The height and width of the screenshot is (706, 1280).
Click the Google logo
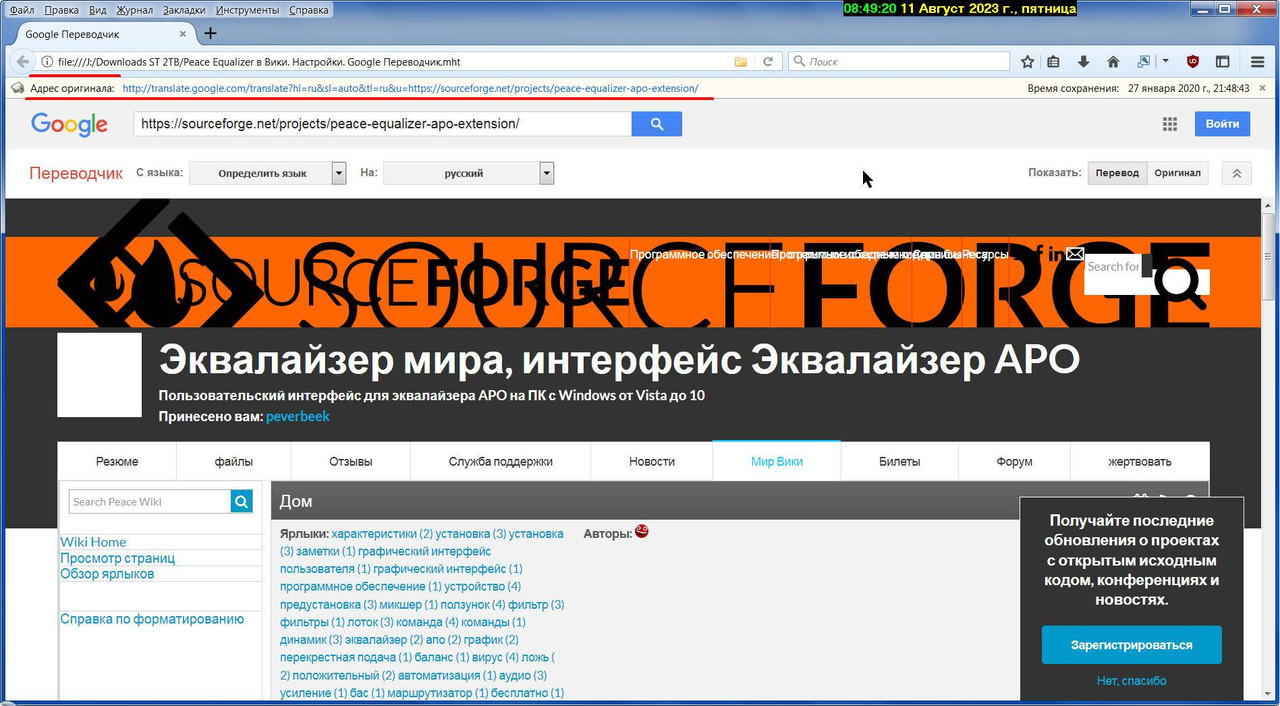pyautogui.click(x=69, y=124)
